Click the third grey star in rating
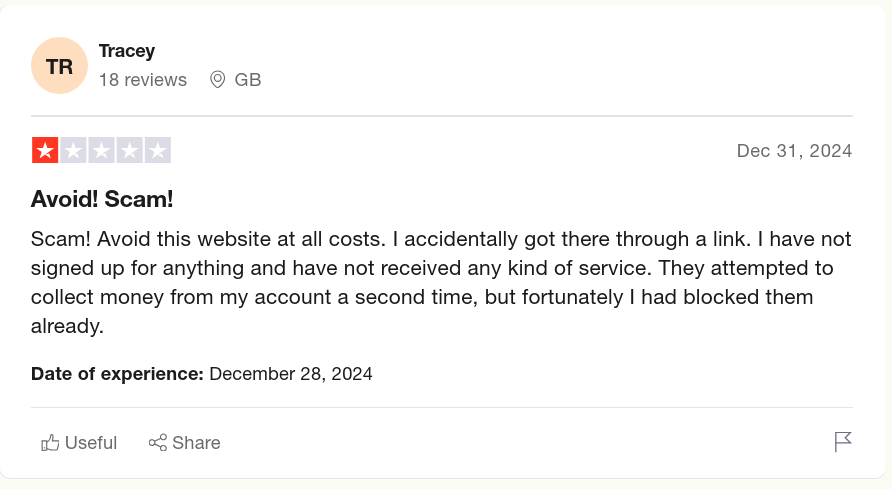 tap(101, 150)
